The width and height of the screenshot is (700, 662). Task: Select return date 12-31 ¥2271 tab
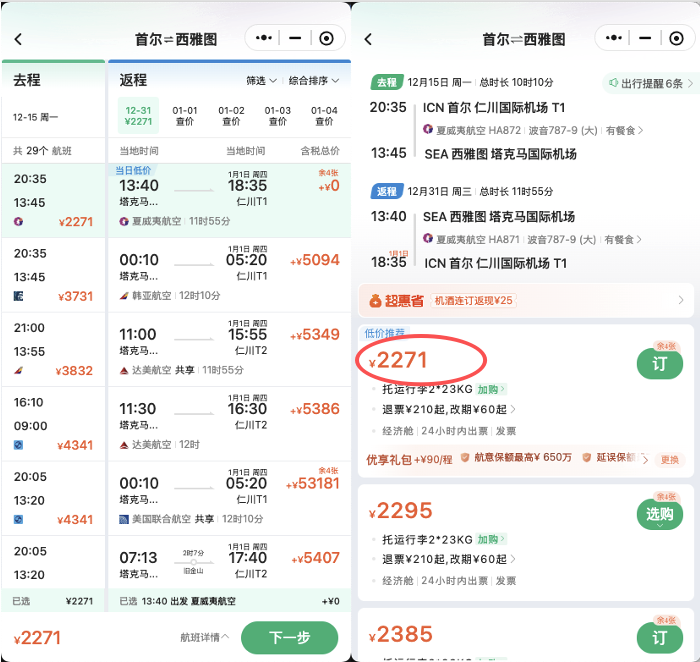[x=138, y=116]
